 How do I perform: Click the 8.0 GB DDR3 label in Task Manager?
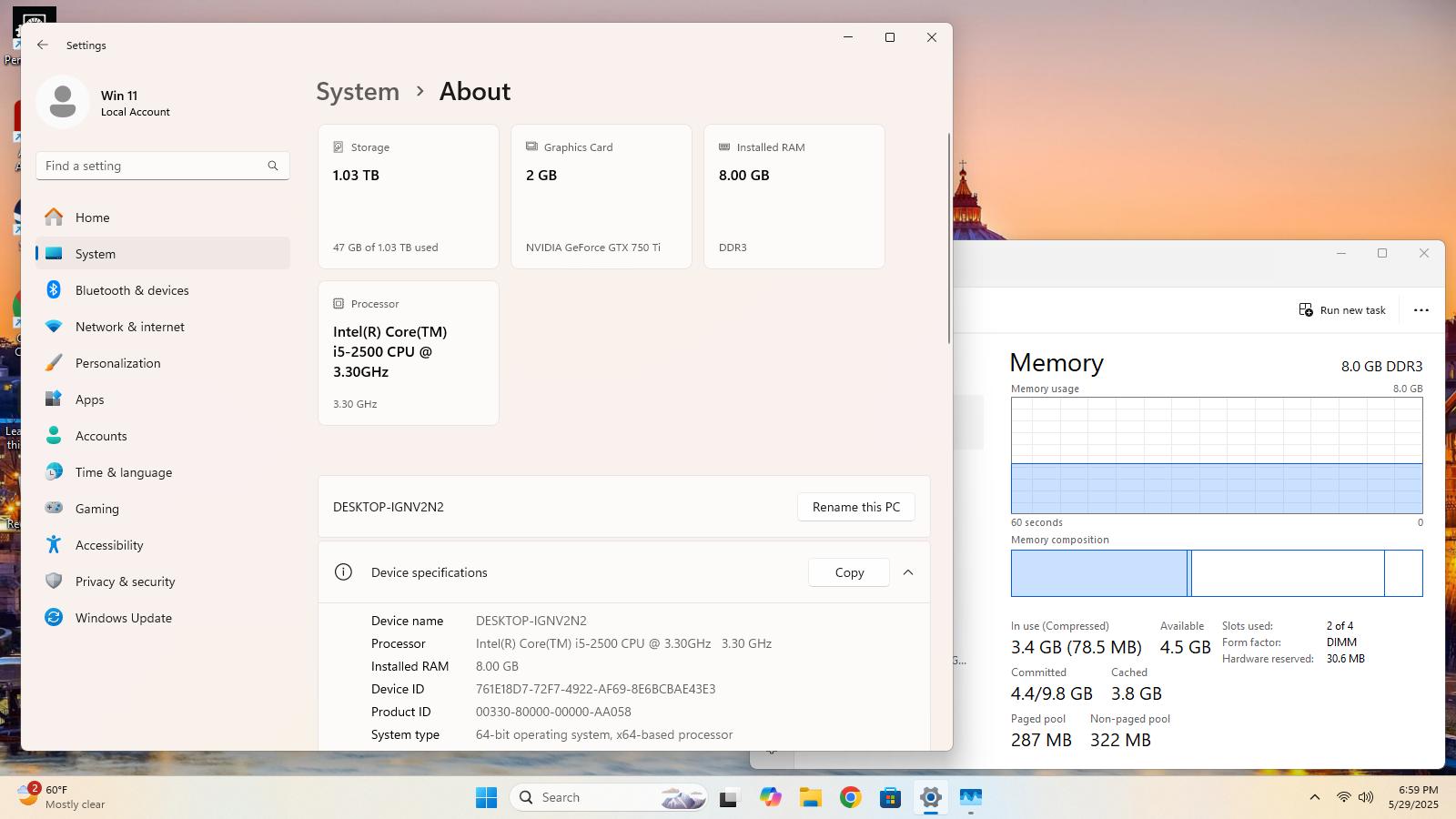pyautogui.click(x=1381, y=366)
